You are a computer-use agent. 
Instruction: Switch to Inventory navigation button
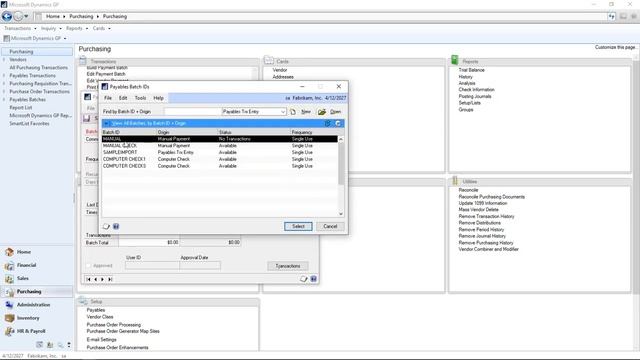coord(37,318)
